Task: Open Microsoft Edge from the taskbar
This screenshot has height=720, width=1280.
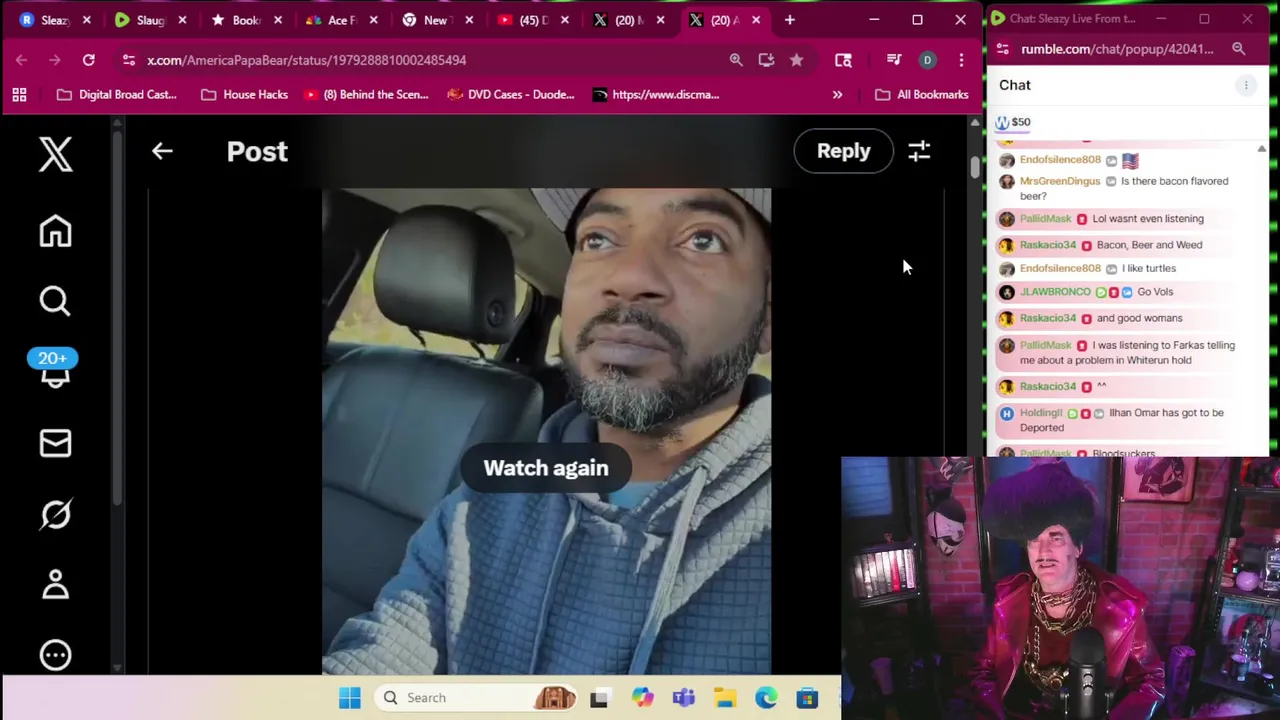Action: pos(766,698)
